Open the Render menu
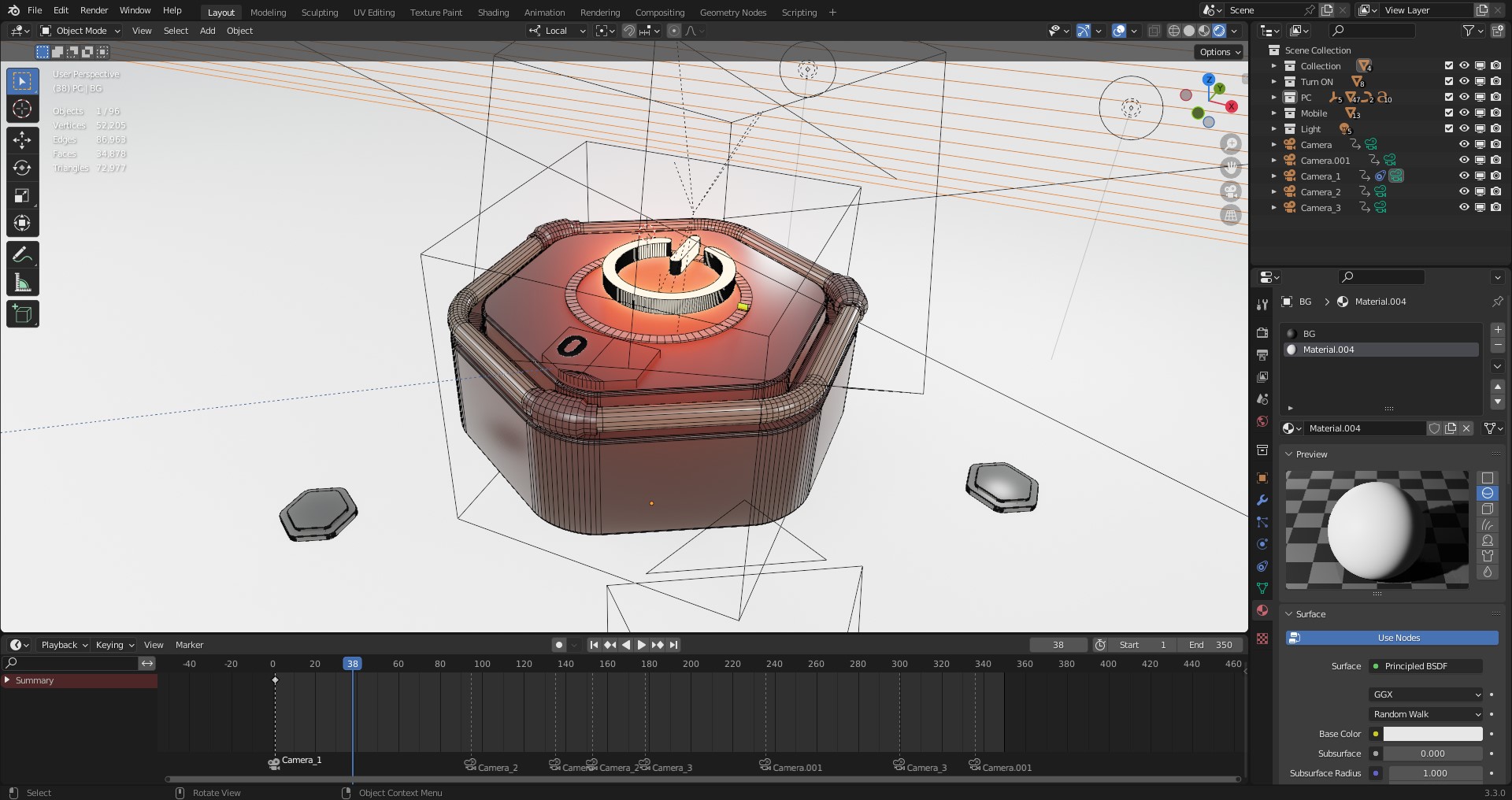Screen dimensions: 1512x800 (x=94, y=10)
